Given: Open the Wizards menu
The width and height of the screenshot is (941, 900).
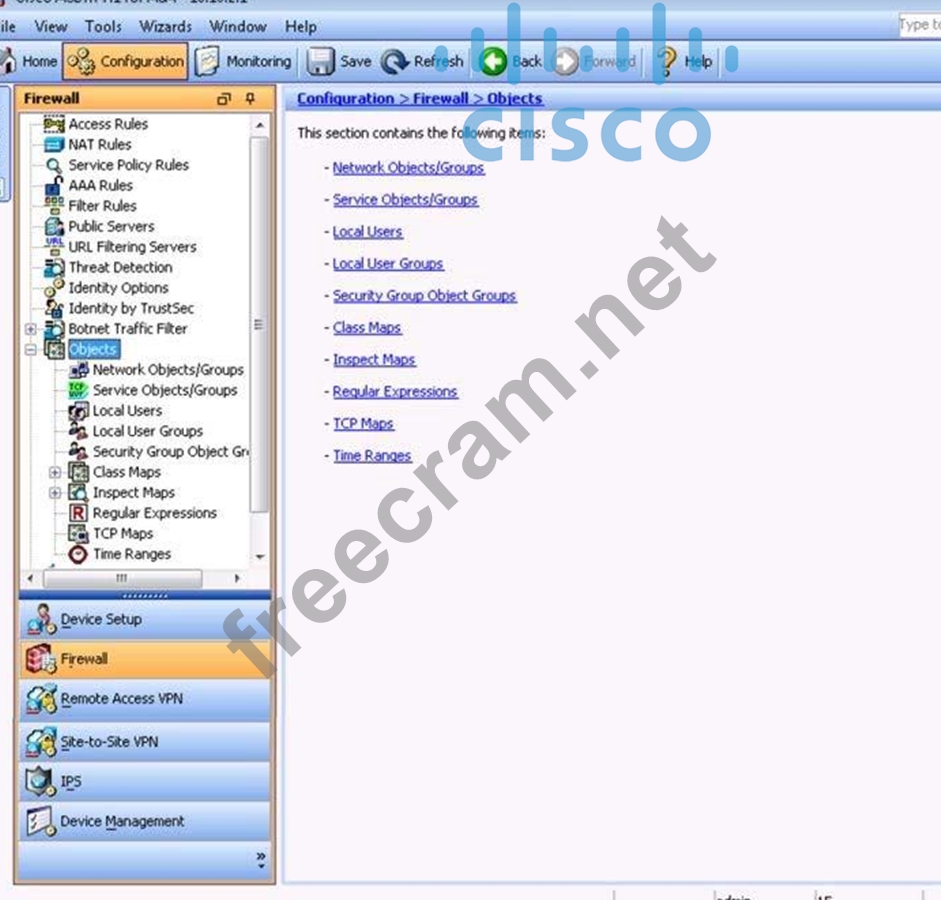Looking at the screenshot, I should (165, 27).
